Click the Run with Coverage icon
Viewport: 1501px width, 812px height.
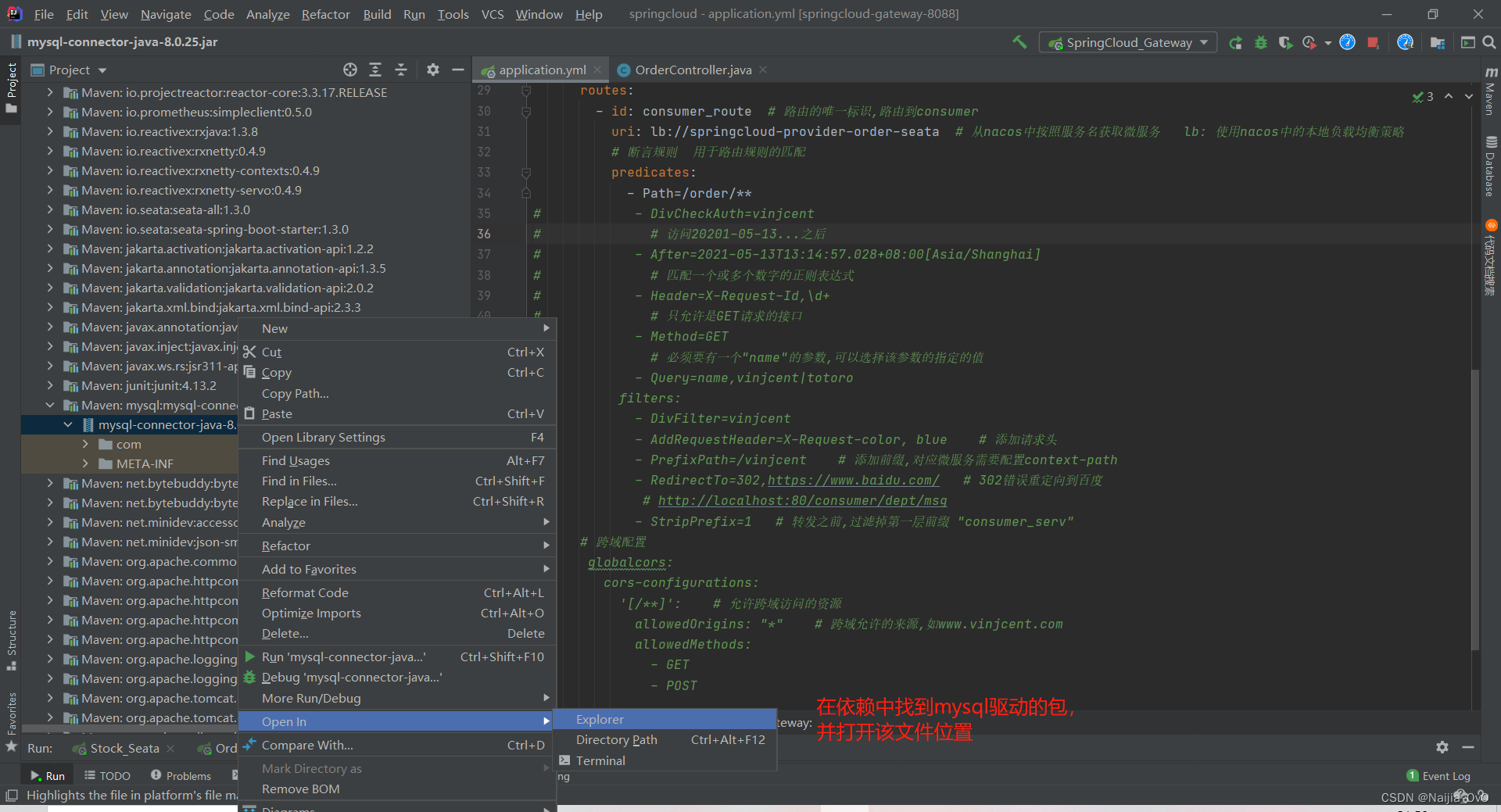[x=1284, y=42]
